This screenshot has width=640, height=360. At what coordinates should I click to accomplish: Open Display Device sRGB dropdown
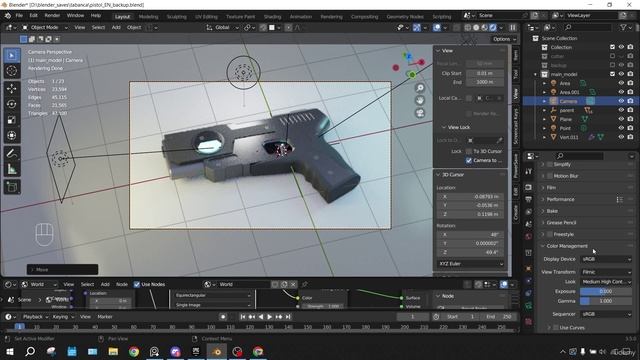tap(606, 259)
